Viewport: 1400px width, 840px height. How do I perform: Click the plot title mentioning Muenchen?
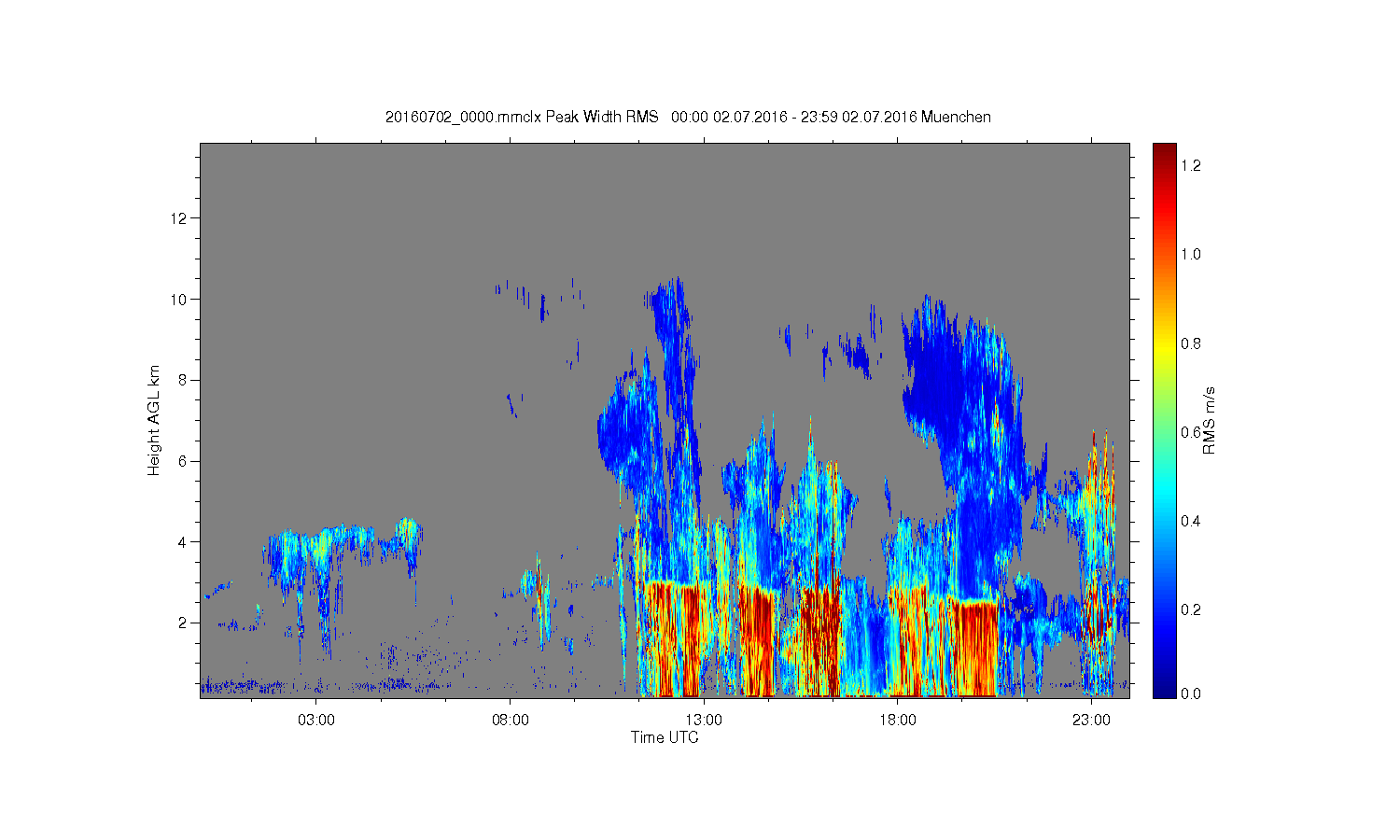[688, 117]
